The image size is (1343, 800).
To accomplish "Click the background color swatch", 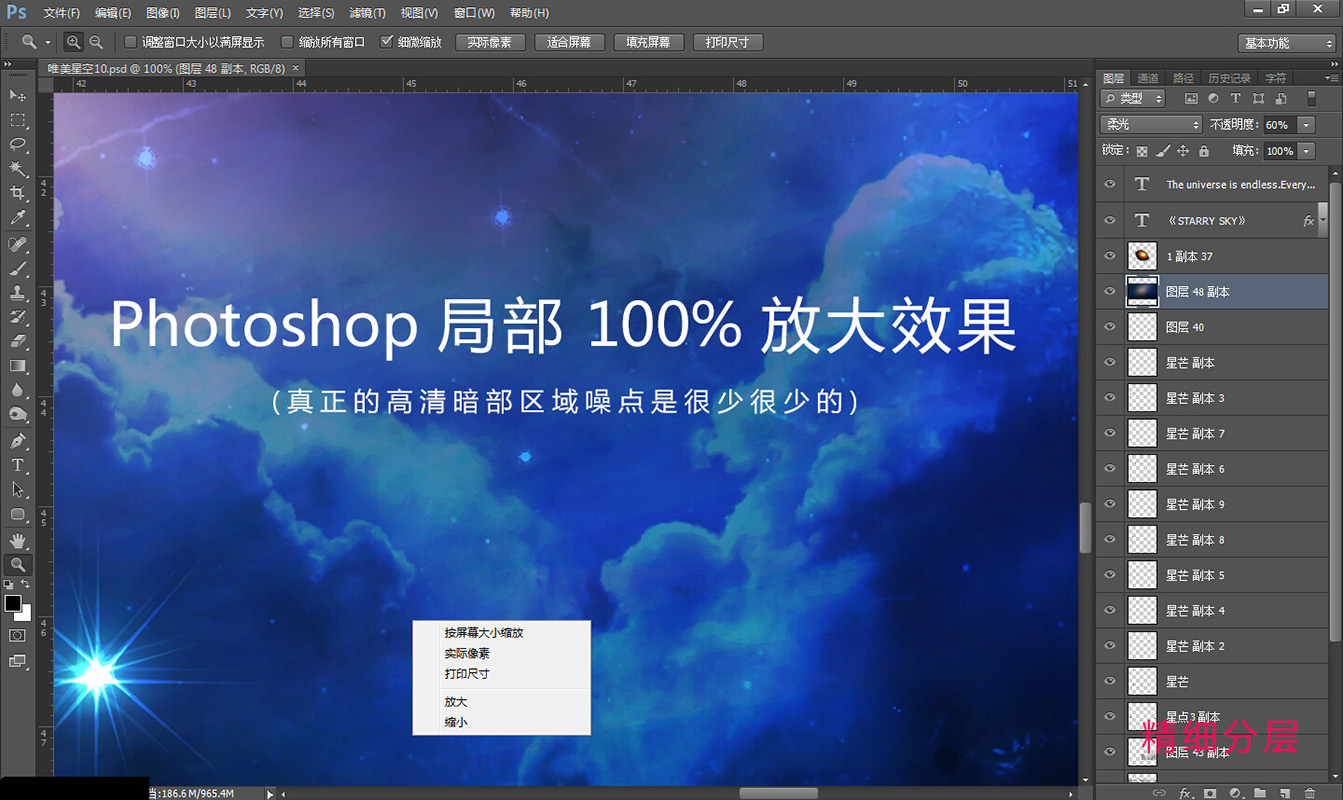I will [25, 613].
